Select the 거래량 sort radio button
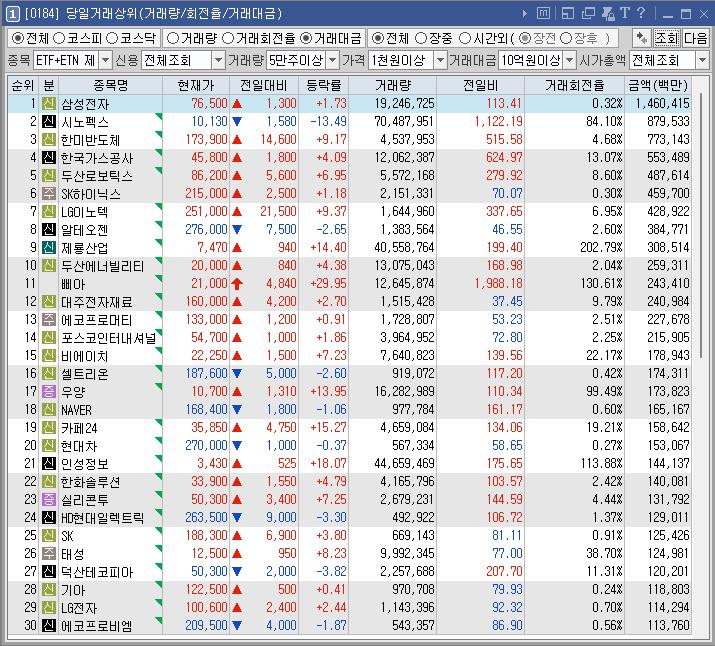715x646 pixels. click(173, 38)
